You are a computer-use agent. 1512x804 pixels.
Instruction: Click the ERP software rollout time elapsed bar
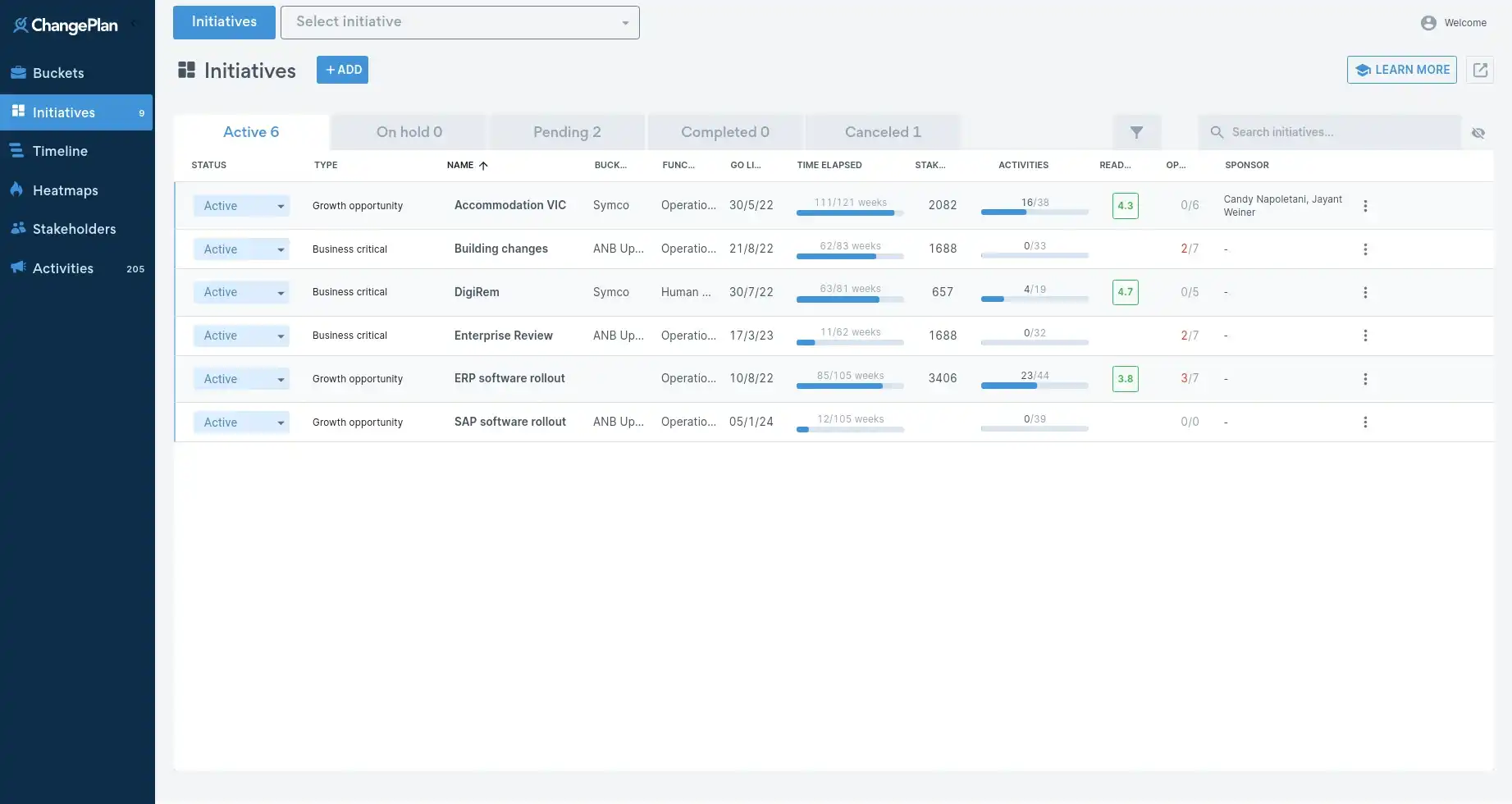tap(850, 385)
